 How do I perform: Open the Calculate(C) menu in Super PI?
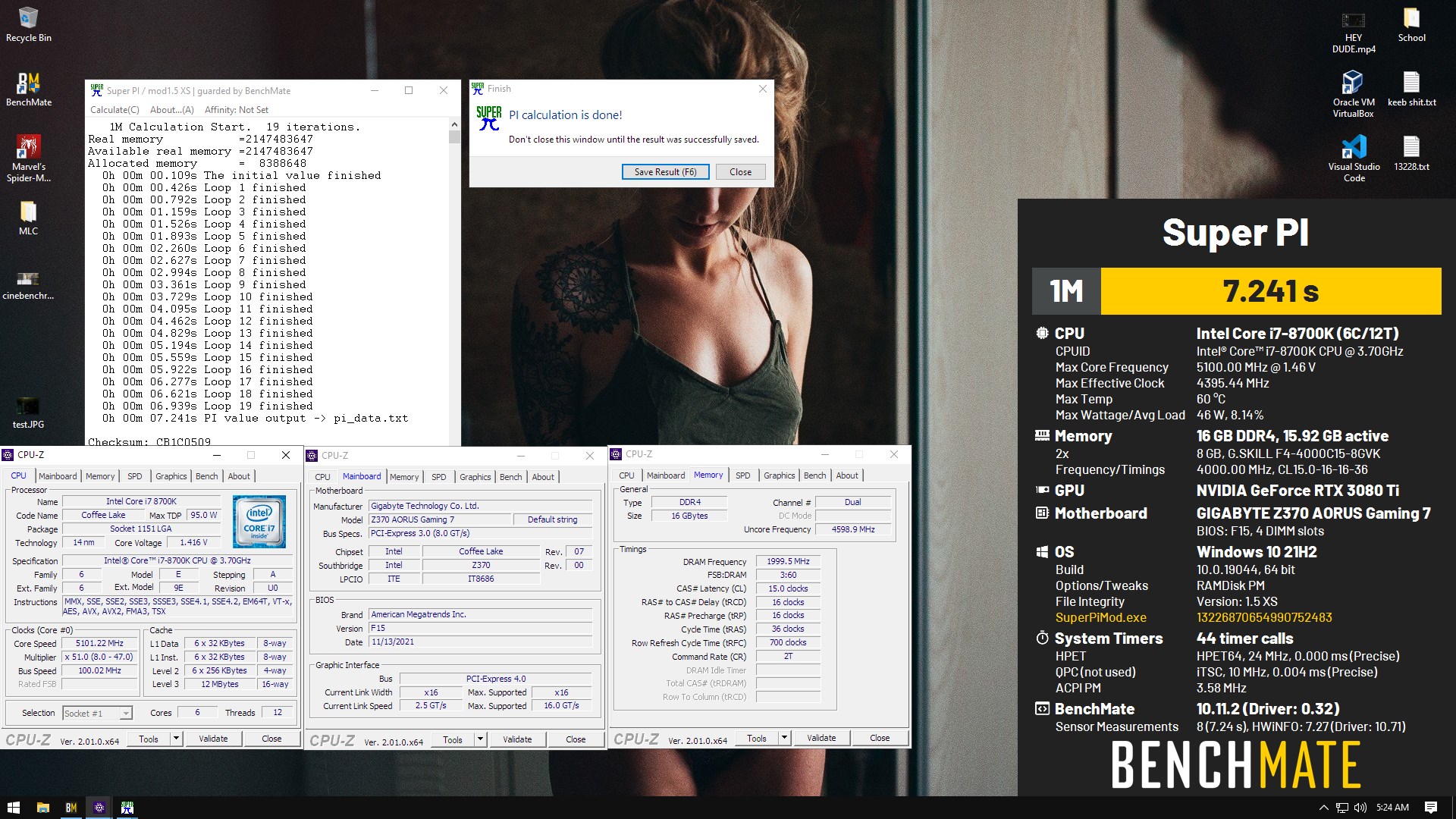115,110
